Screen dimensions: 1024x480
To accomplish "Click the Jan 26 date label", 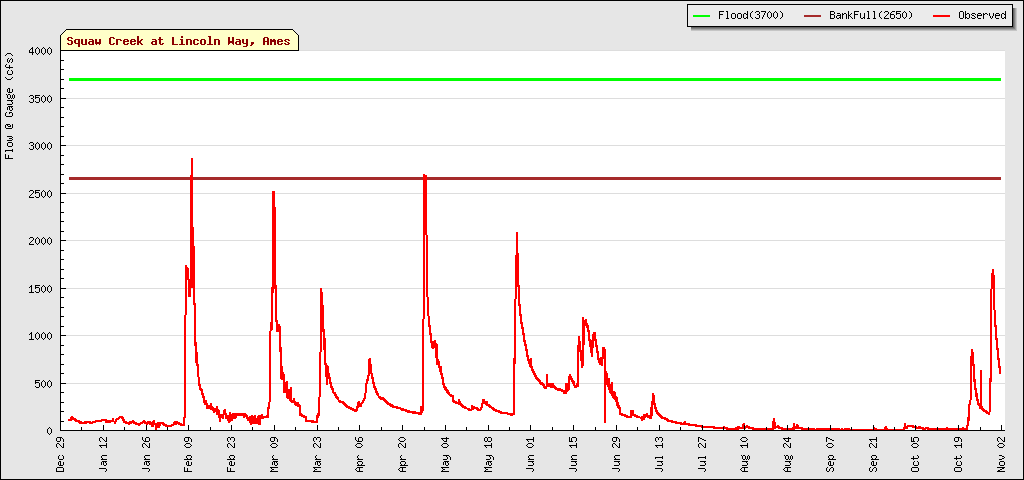I will [146, 455].
